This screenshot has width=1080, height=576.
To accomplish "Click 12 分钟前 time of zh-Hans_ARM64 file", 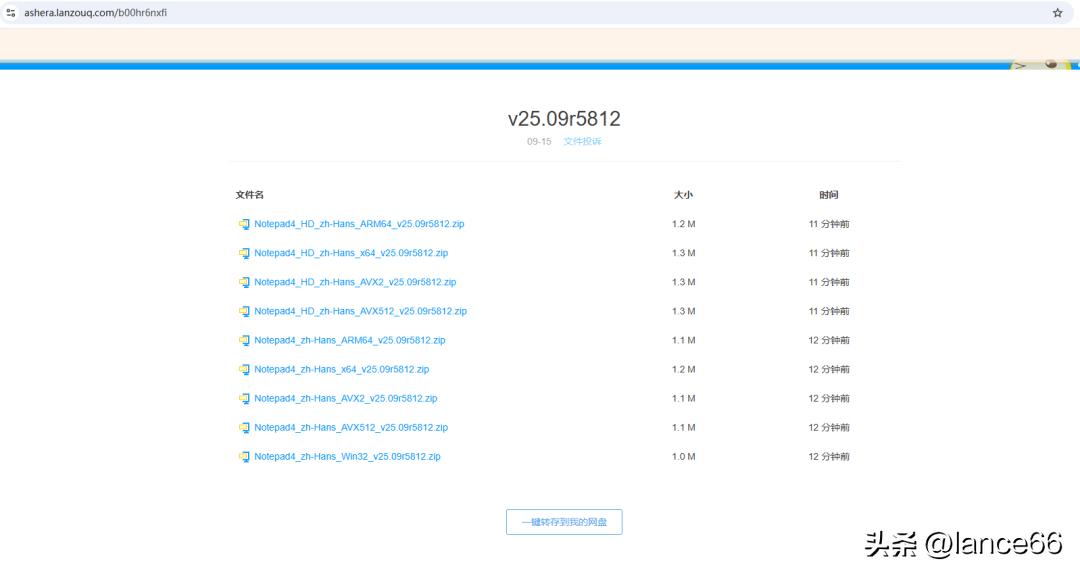I will point(829,340).
